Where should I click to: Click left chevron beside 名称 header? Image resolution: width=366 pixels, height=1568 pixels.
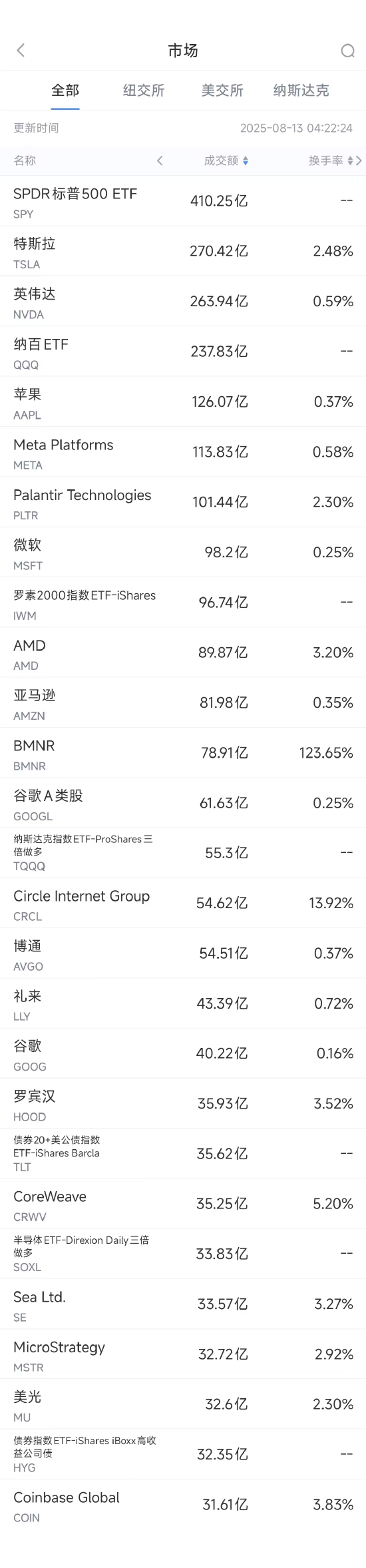(x=160, y=160)
